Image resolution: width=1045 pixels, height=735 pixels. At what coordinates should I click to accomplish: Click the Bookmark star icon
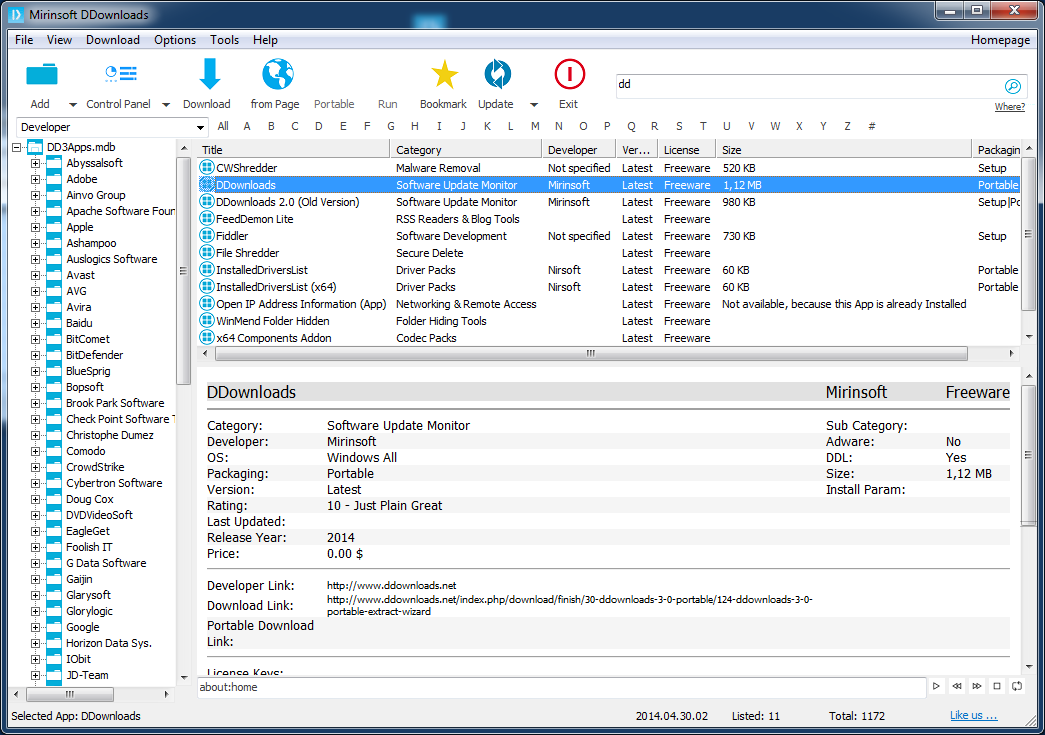444,74
